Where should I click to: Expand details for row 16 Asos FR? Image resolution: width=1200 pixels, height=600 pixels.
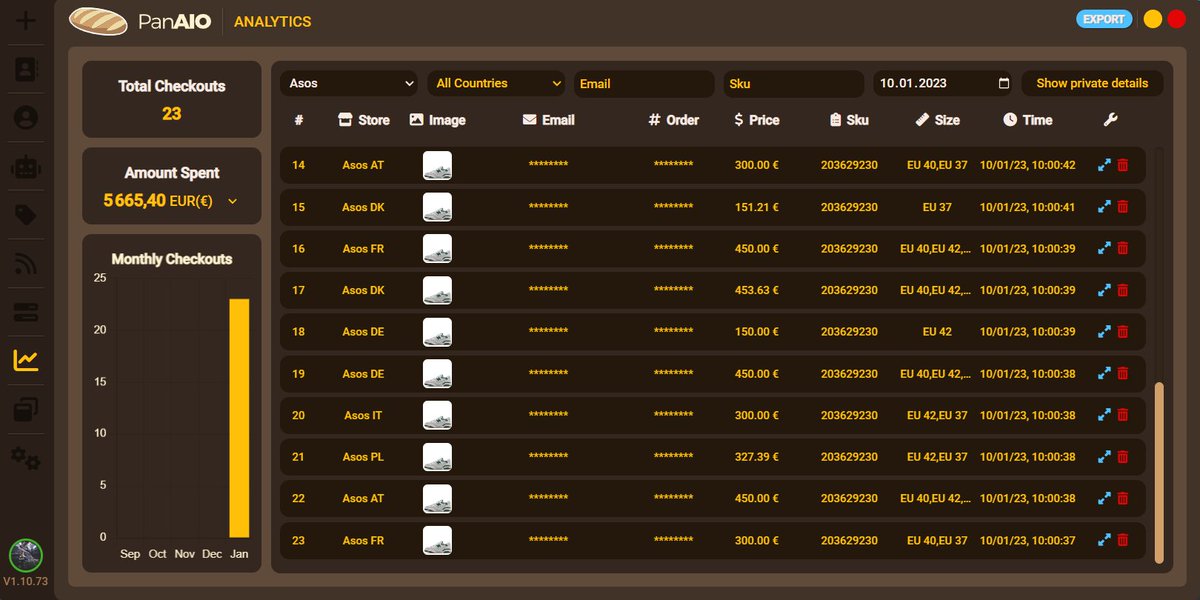coord(1104,249)
